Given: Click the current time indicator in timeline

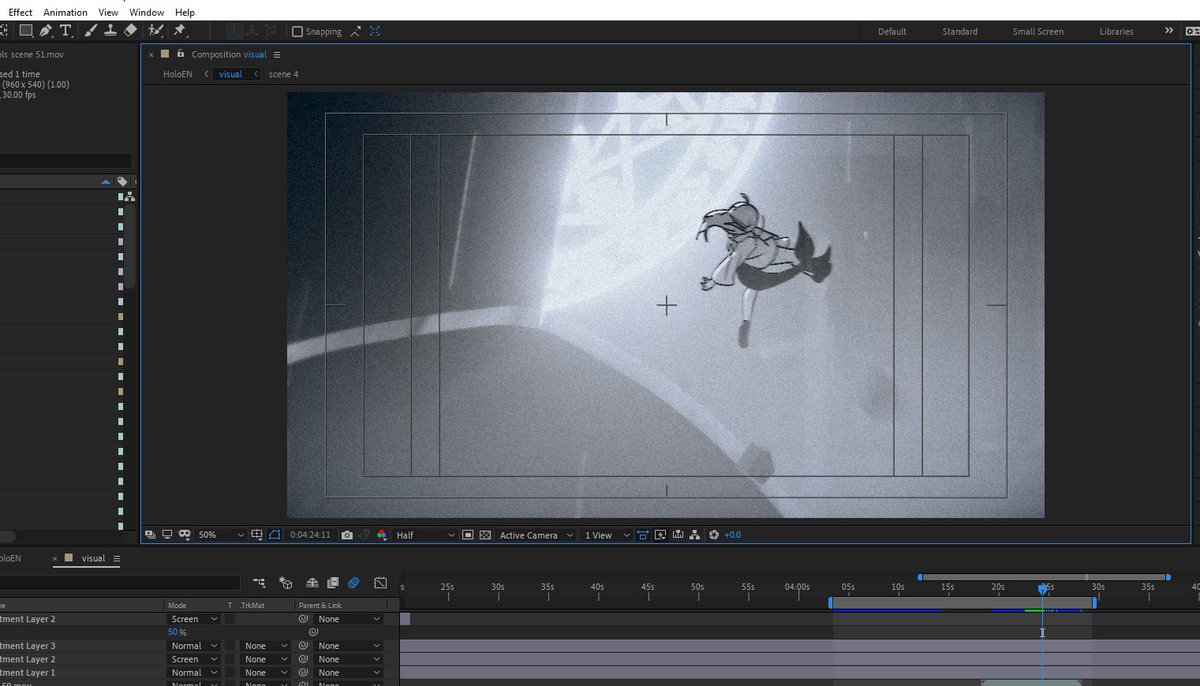Looking at the screenshot, I should point(1042,589).
